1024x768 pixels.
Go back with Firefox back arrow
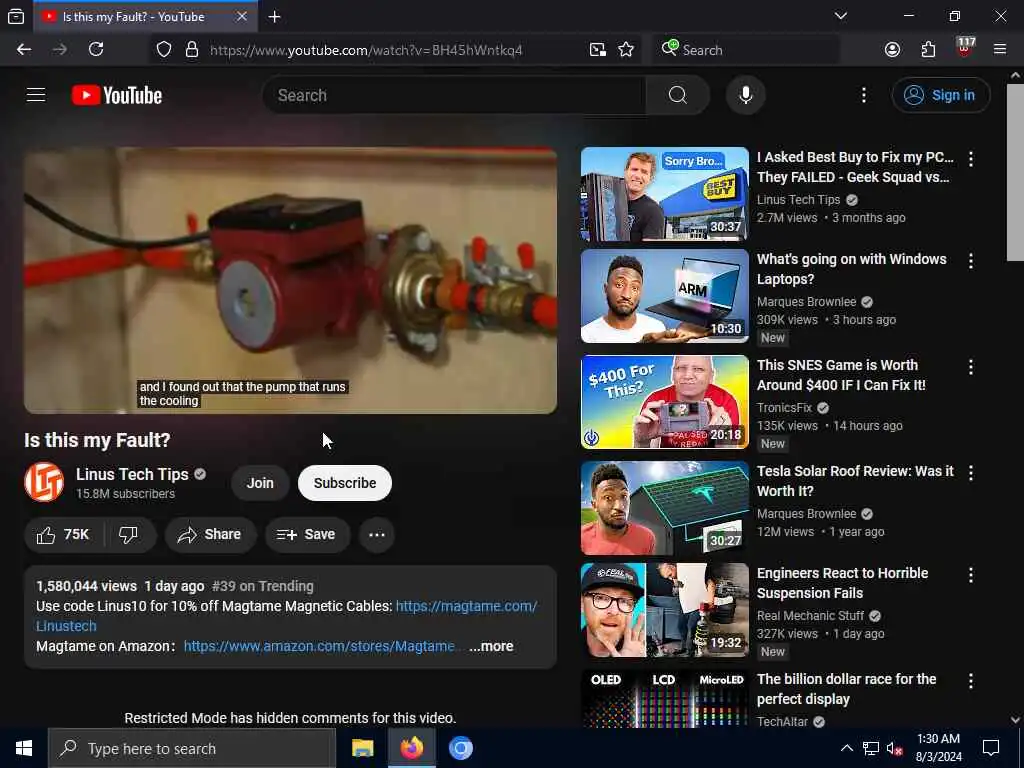24,50
